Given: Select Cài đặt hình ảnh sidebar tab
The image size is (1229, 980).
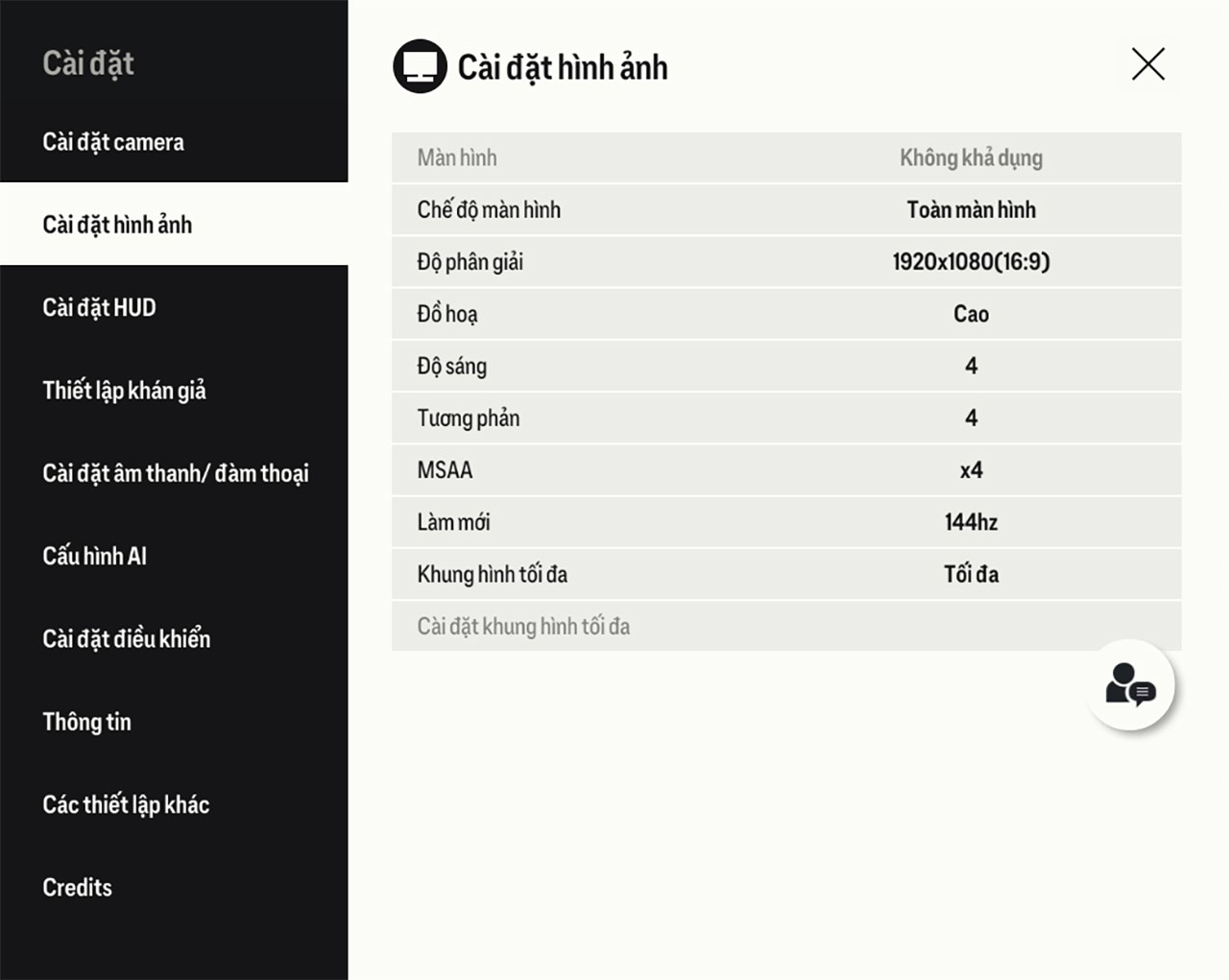Looking at the screenshot, I should [117, 225].
